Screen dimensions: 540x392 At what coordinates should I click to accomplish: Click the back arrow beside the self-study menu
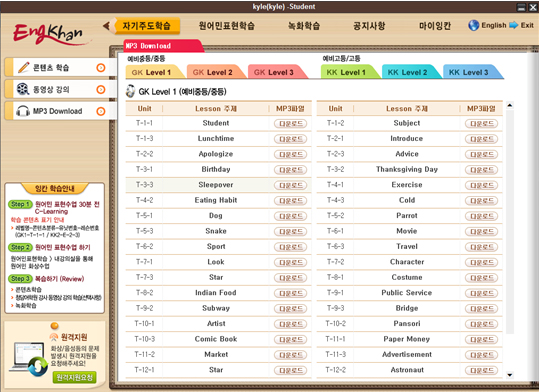[x=106, y=26]
